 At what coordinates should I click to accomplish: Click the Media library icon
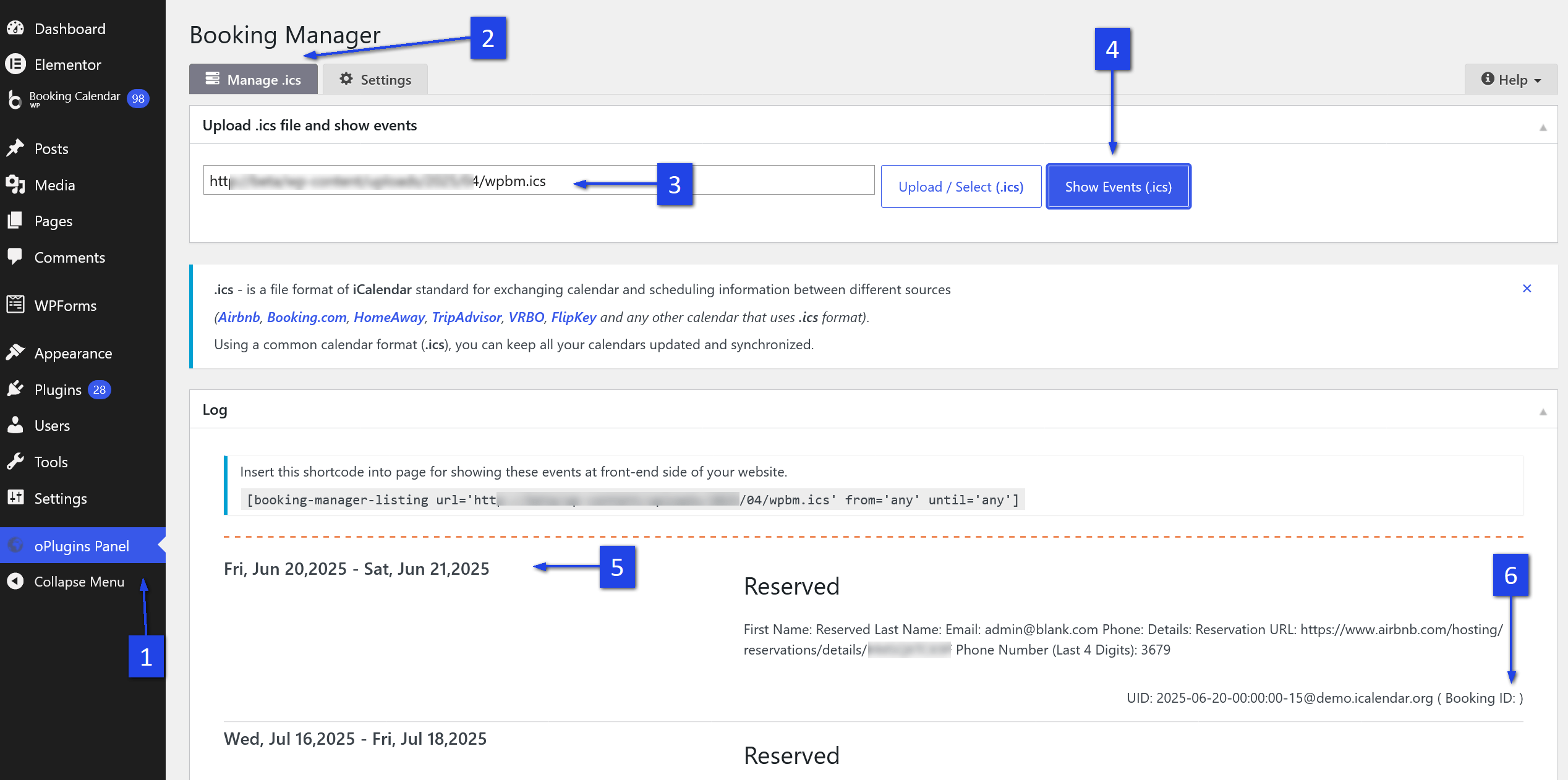[15, 185]
